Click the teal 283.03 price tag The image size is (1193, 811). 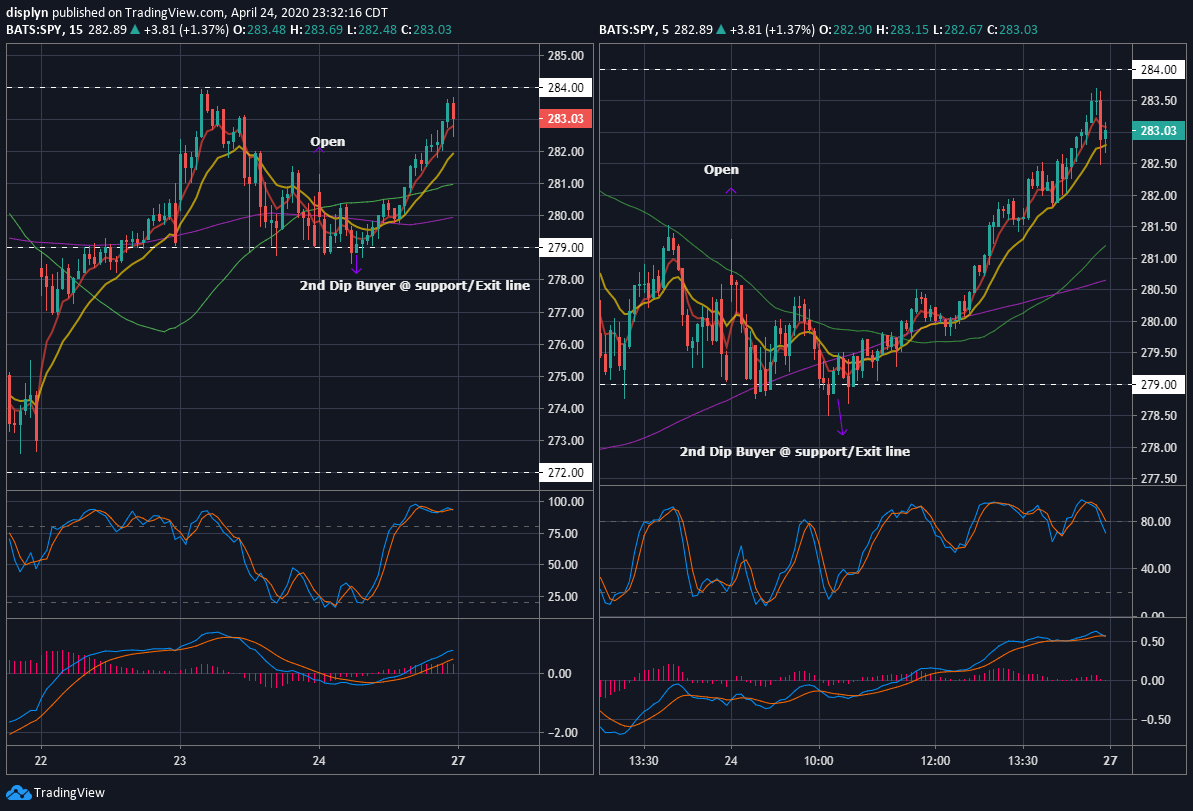point(1157,130)
